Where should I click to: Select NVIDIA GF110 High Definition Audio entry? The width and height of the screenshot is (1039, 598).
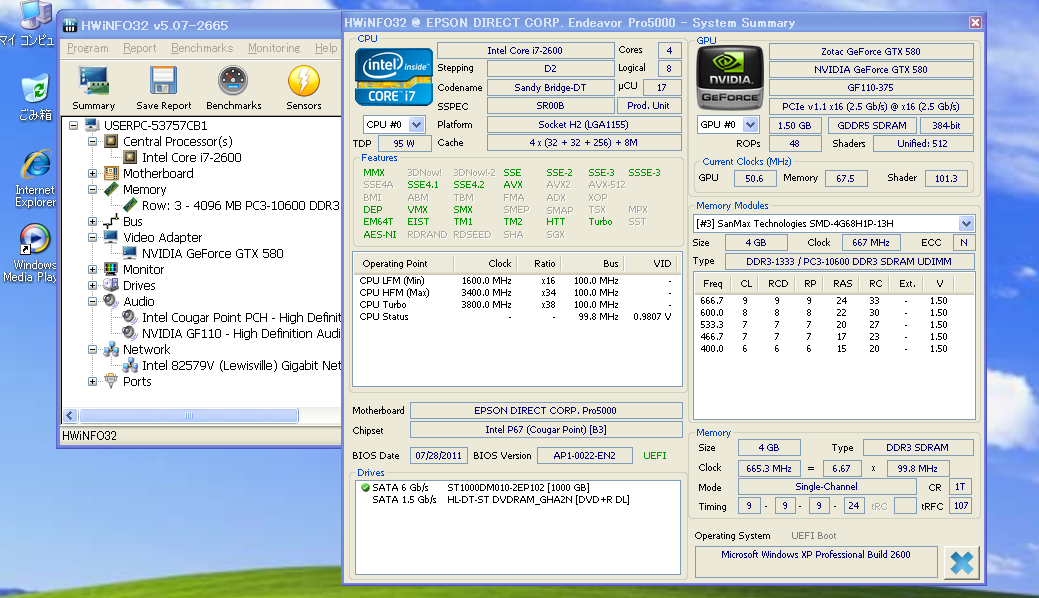click(241, 333)
